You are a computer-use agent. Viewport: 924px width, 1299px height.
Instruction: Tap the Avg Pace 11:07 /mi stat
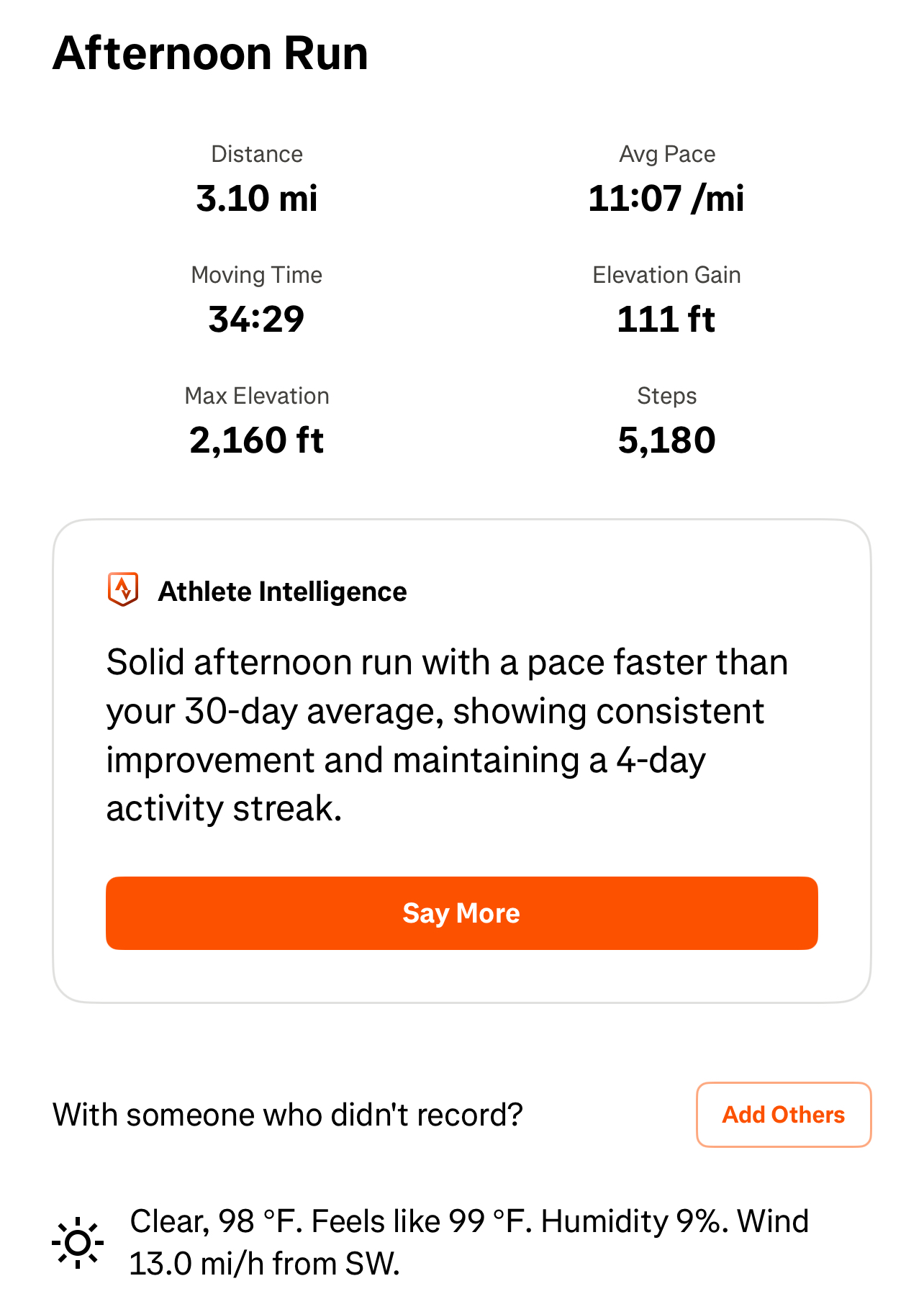[x=666, y=178]
